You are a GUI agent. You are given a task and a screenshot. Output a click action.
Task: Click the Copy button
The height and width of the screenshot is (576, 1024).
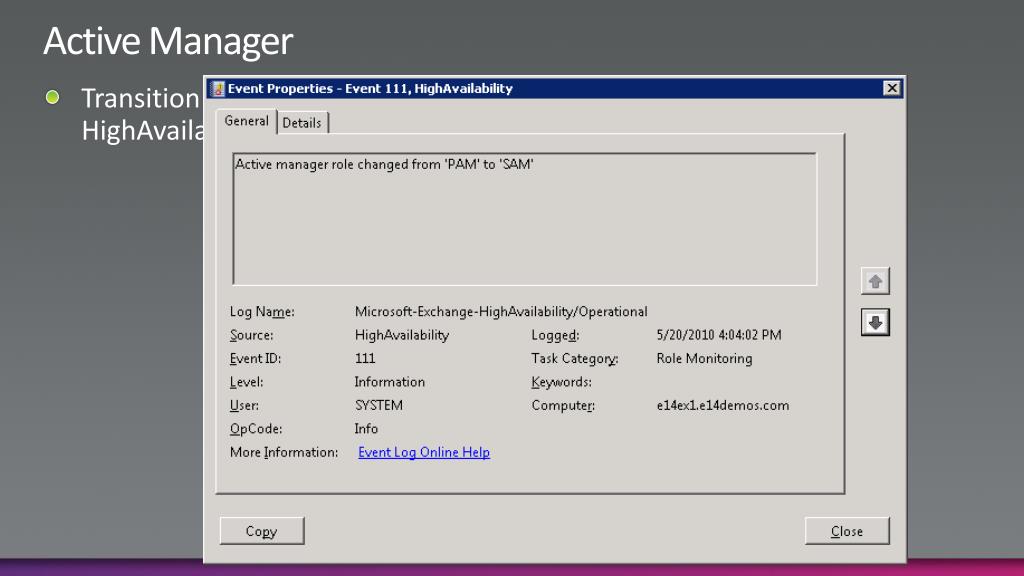click(262, 531)
